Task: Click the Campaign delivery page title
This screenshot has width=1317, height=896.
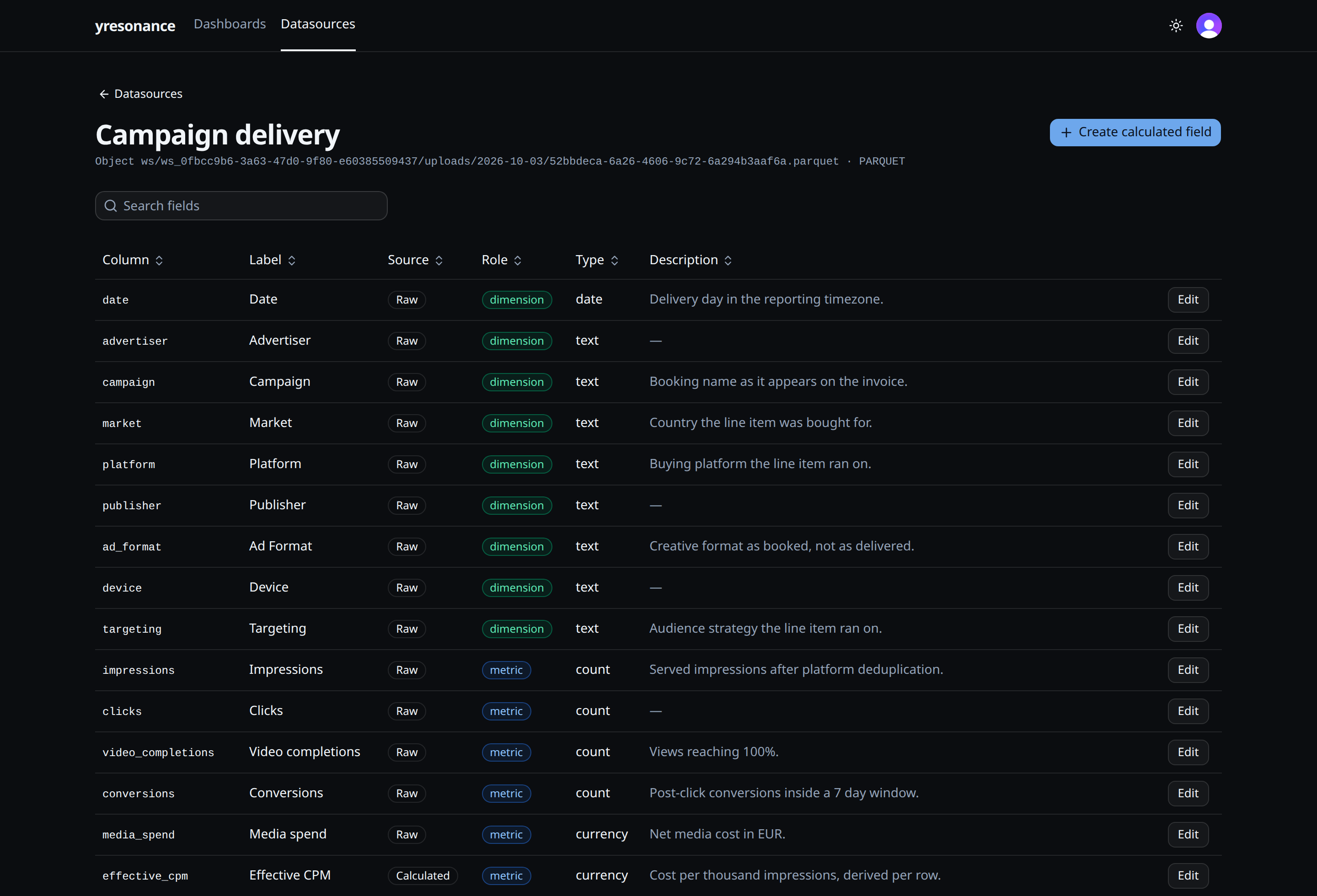Action: (x=218, y=135)
